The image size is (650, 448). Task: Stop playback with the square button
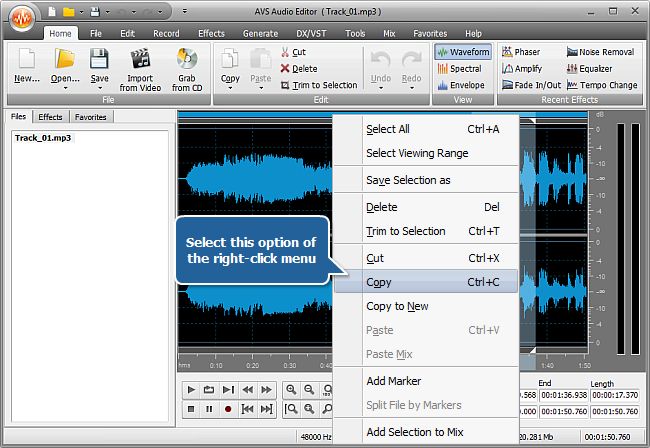[191, 409]
